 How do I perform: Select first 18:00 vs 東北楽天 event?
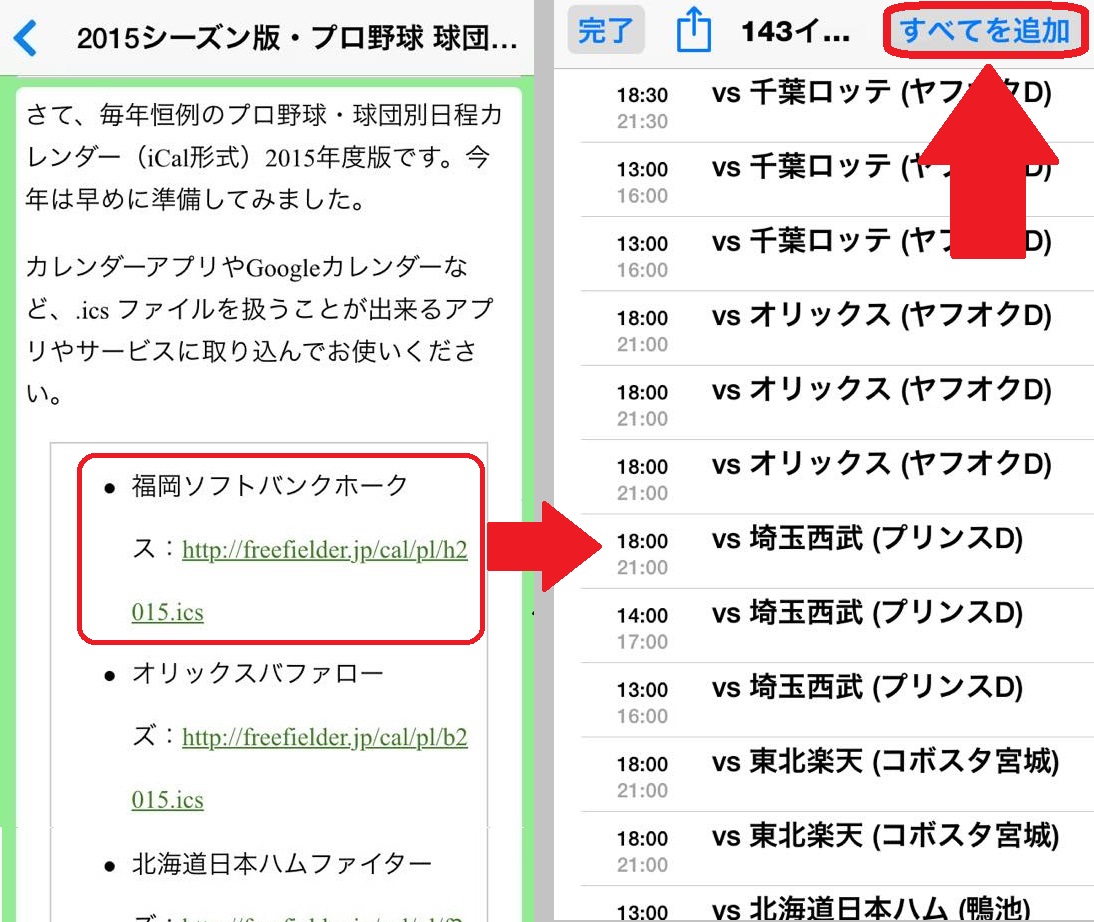click(837, 775)
